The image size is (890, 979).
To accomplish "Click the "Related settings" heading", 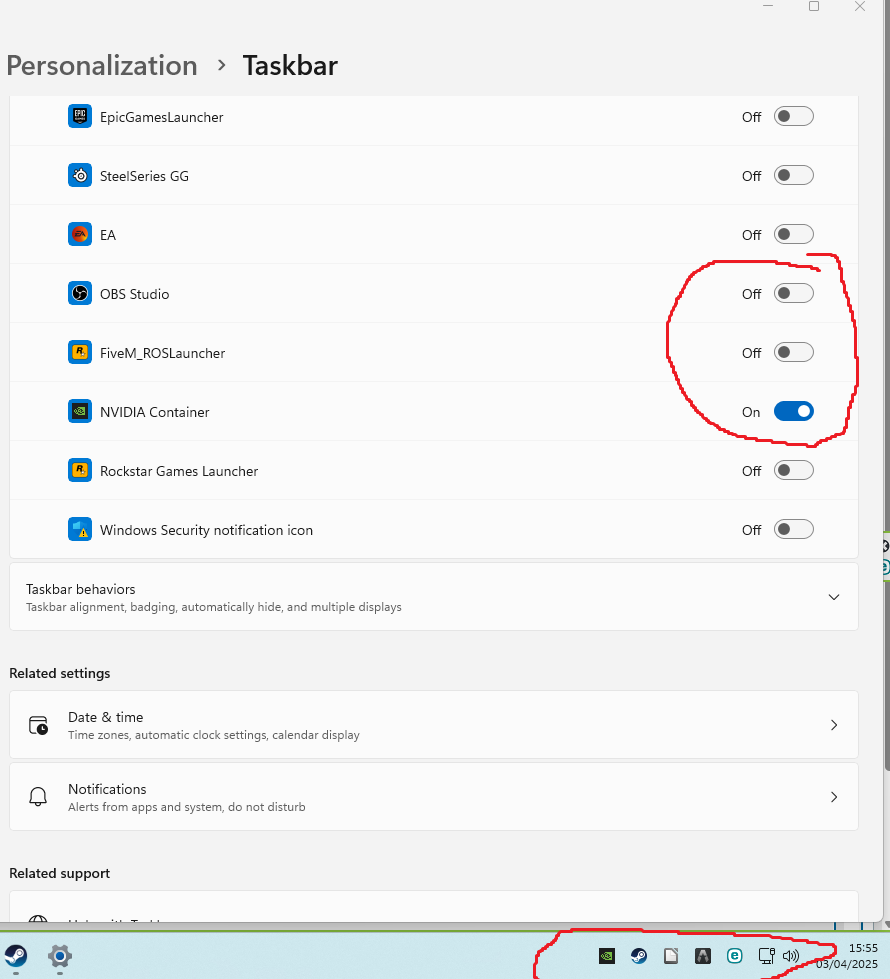I will tap(59, 673).
